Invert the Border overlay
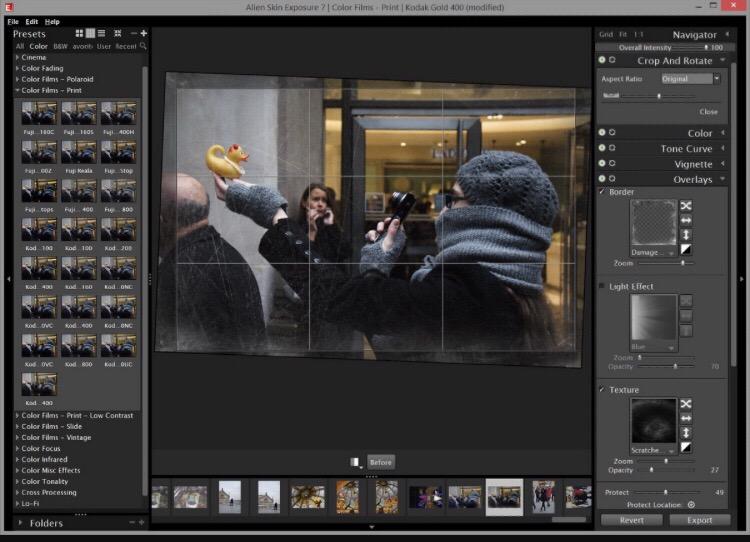Image resolution: width=750 pixels, height=542 pixels. coord(686,249)
